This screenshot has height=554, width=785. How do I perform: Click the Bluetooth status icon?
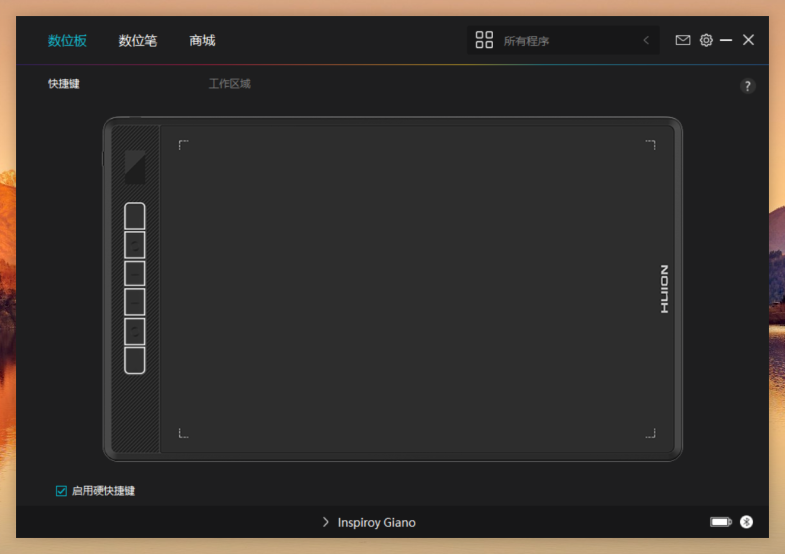(746, 522)
